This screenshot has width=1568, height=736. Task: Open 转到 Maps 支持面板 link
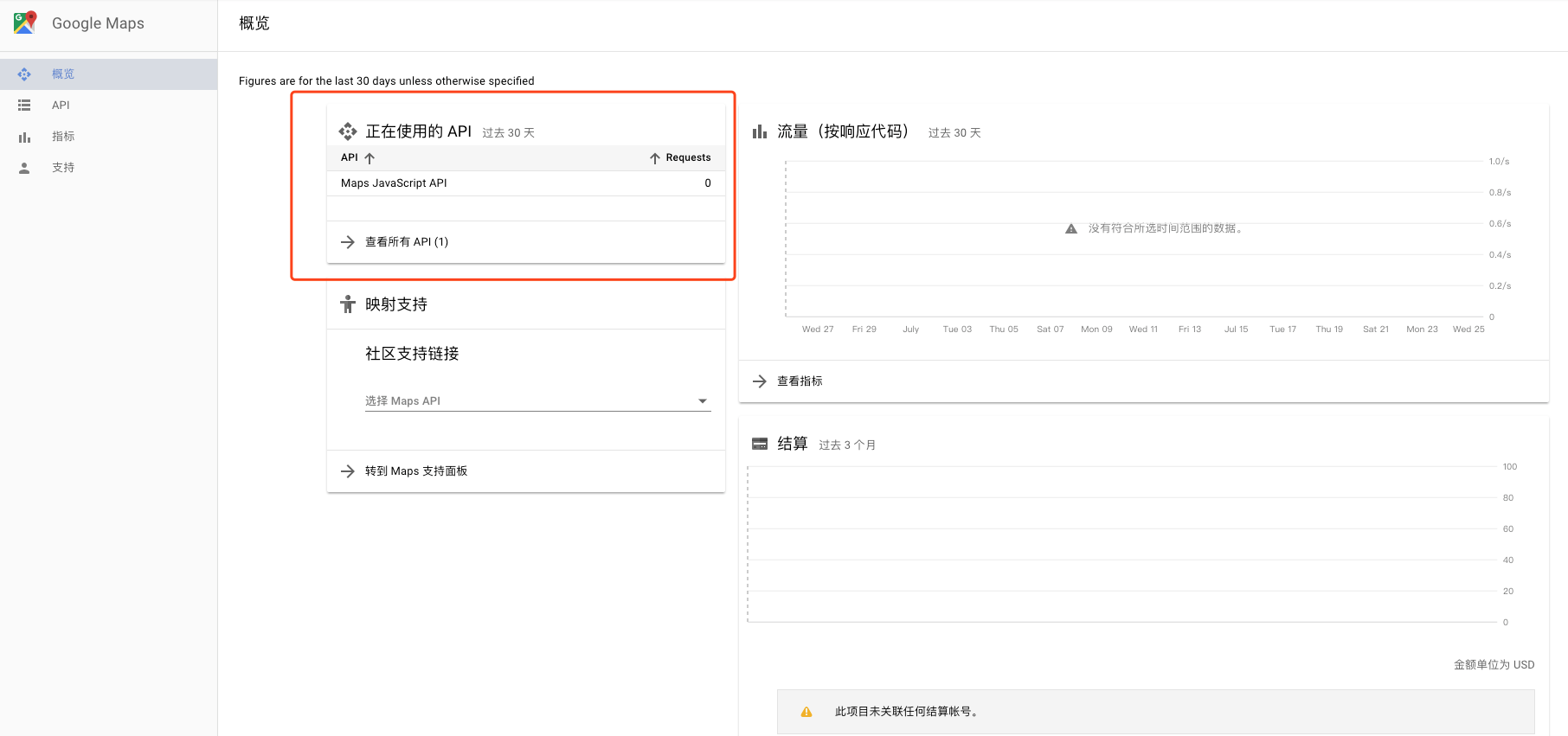point(416,471)
